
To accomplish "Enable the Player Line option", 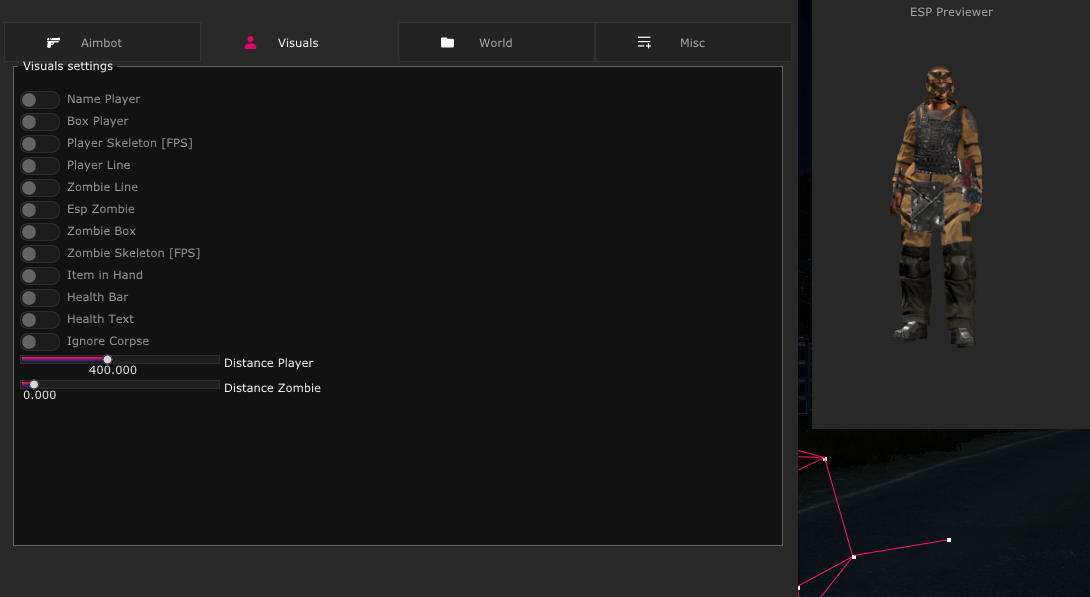I will pos(40,165).
